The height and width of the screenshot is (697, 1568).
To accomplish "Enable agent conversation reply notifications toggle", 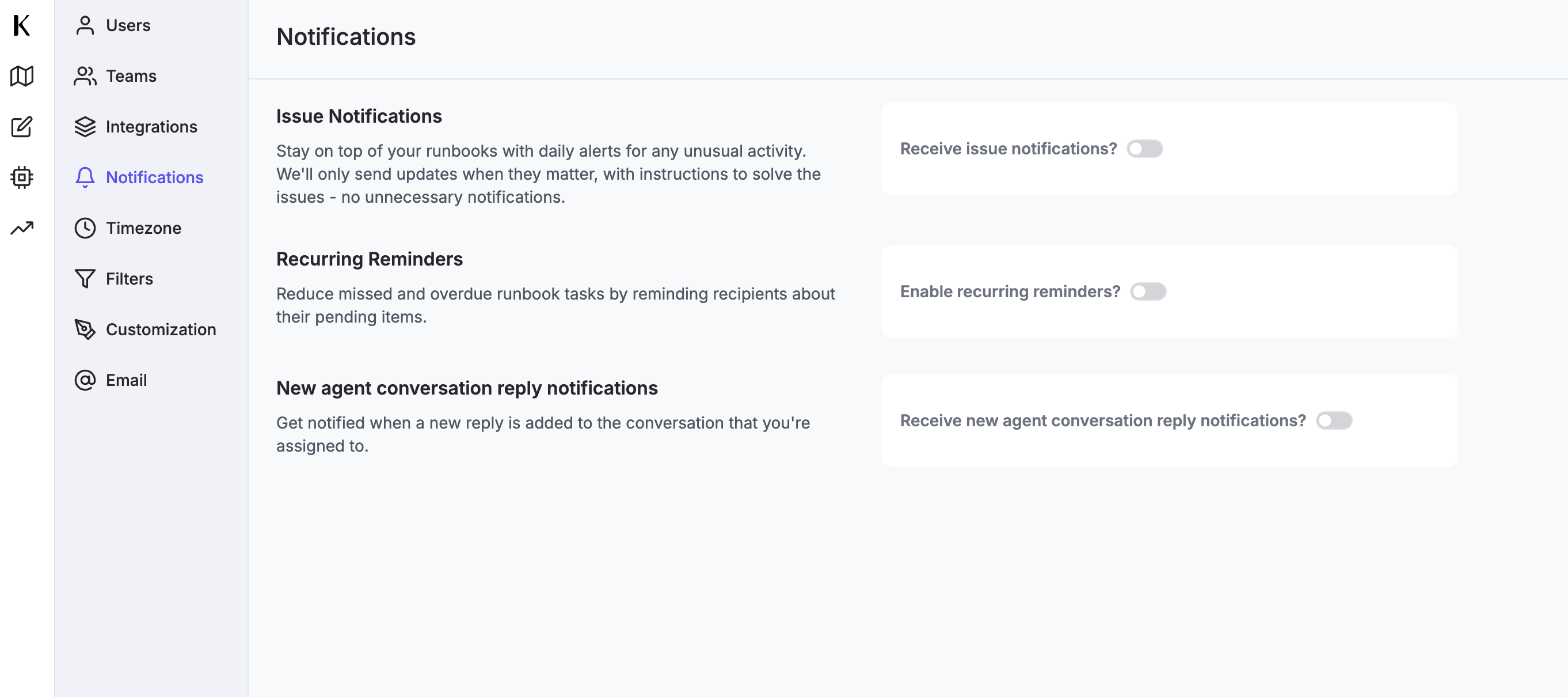I will (1334, 421).
